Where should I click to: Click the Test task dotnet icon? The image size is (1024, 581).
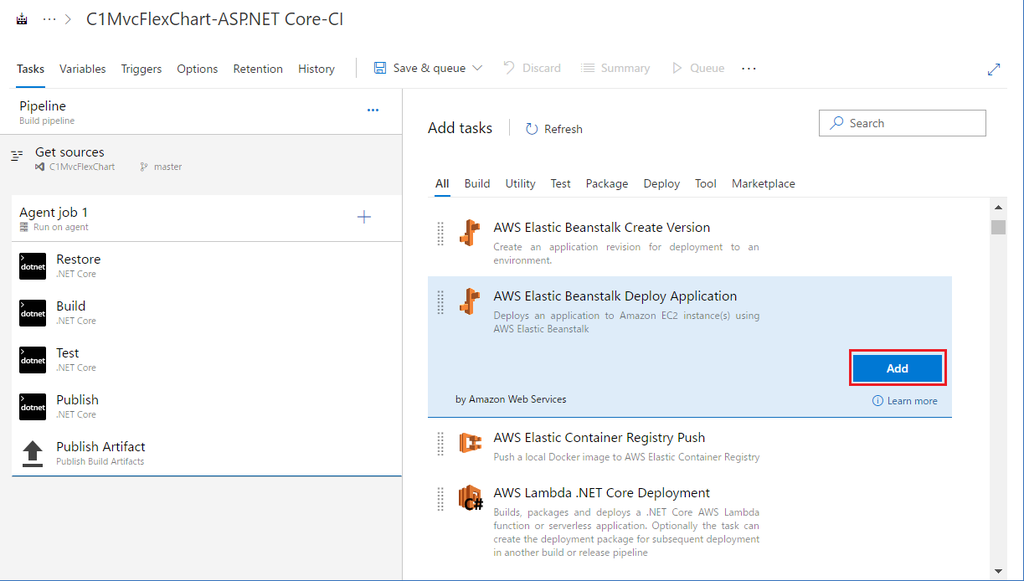(x=33, y=360)
